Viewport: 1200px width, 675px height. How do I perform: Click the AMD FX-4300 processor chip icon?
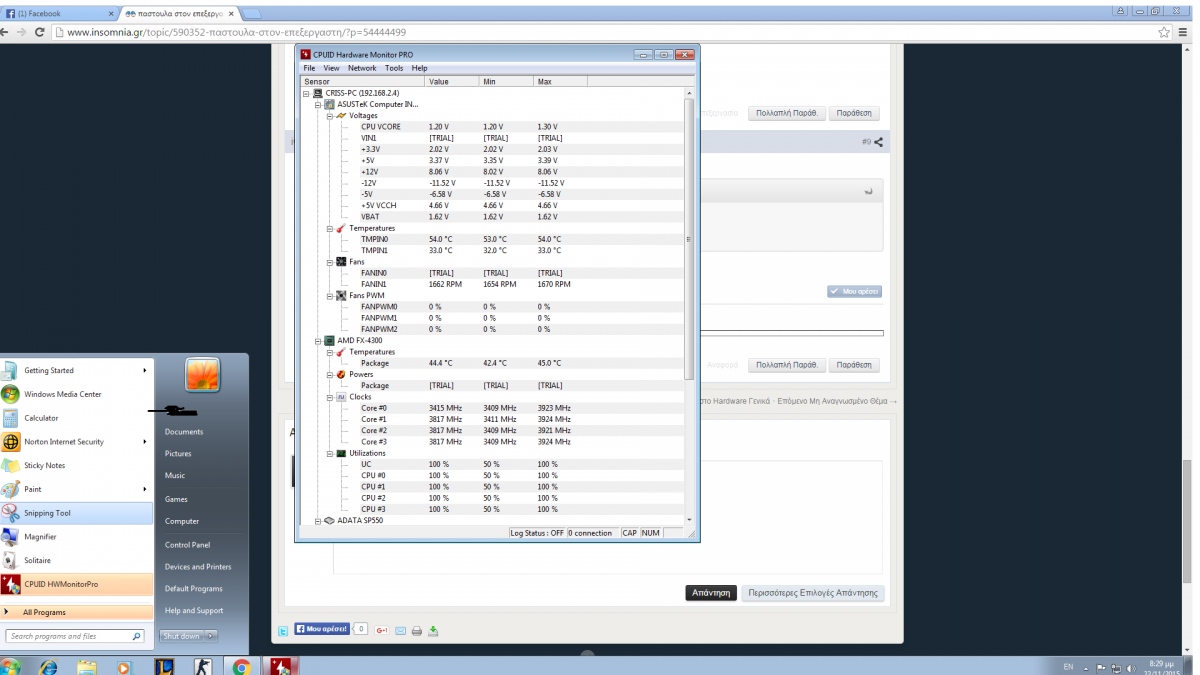point(330,340)
